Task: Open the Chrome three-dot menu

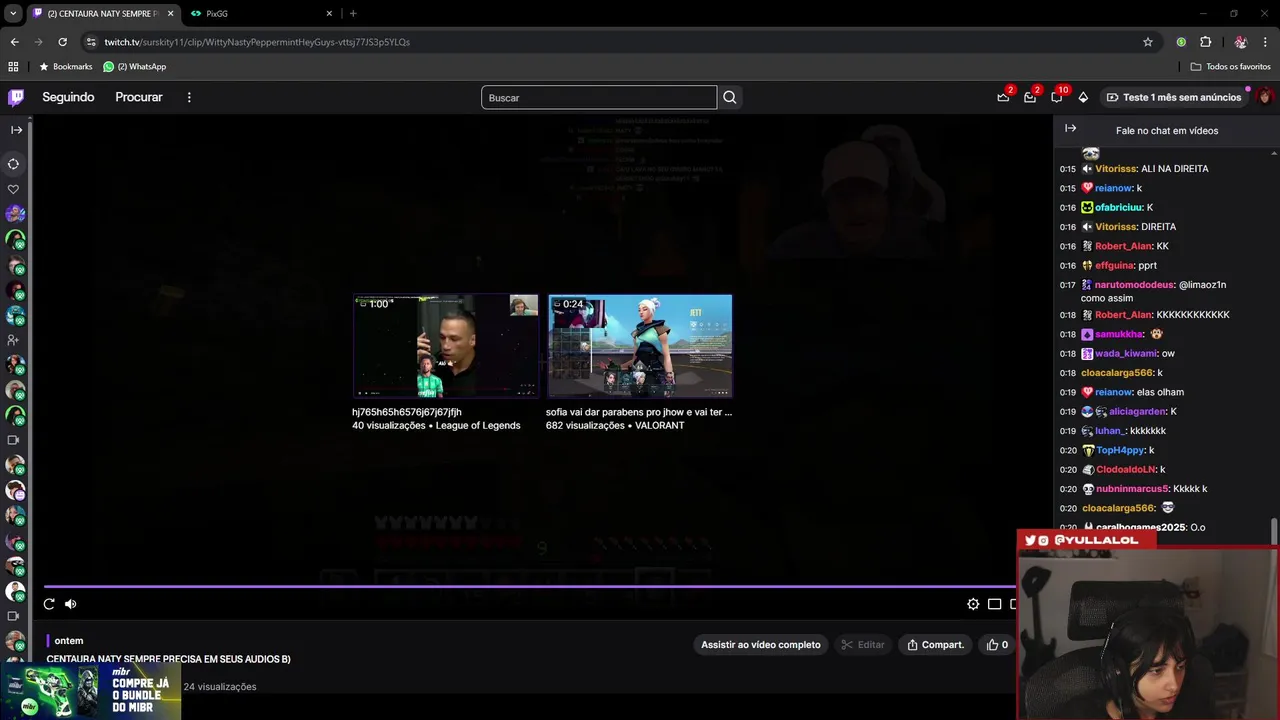Action: click(1265, 42)
